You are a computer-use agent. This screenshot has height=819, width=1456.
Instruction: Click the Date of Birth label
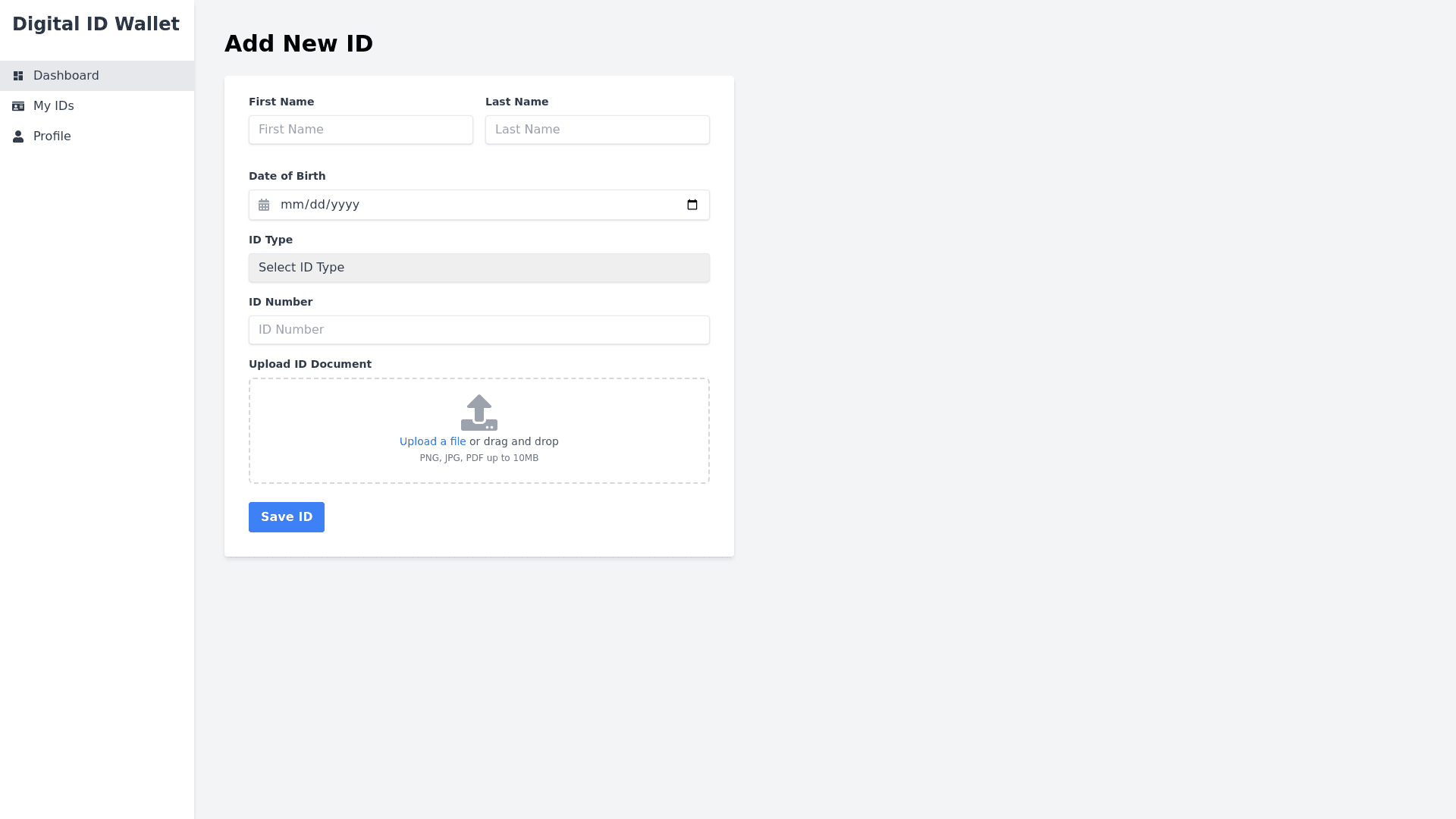pyautogui.click(x=287, y=176)
